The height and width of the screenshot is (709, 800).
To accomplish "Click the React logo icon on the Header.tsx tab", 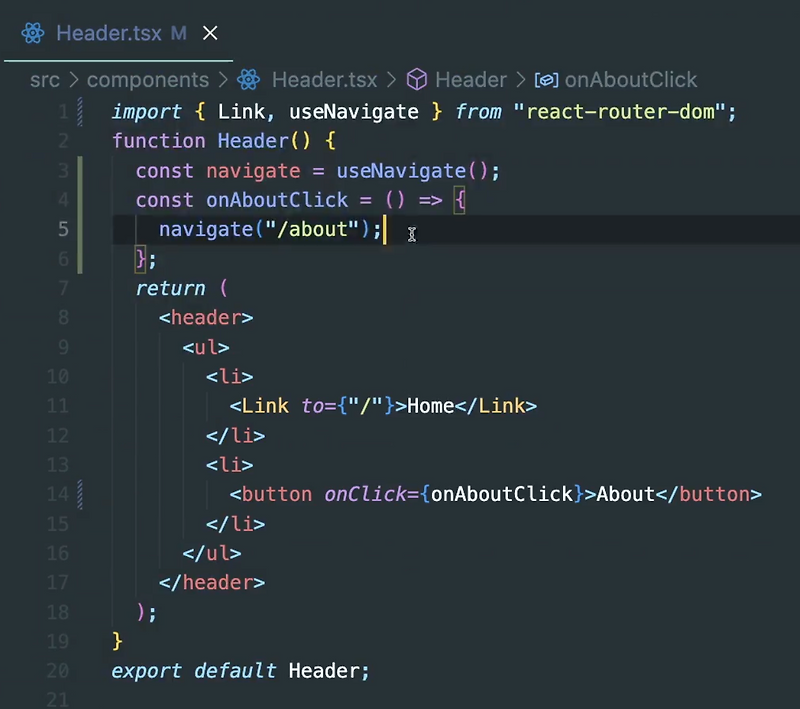I will point(33,32).
